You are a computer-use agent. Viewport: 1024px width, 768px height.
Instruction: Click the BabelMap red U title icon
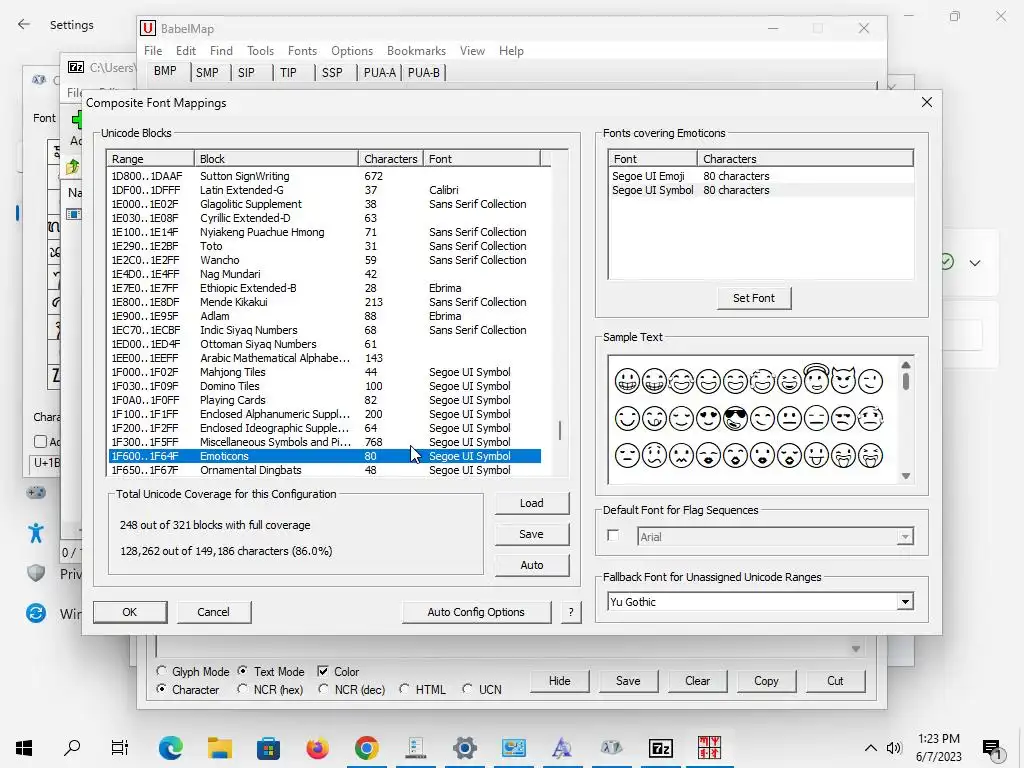[x=148, y=28]
